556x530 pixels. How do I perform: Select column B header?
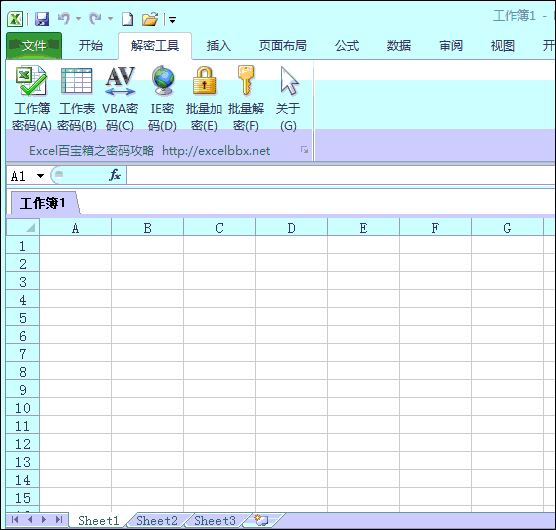pos(148,228)
